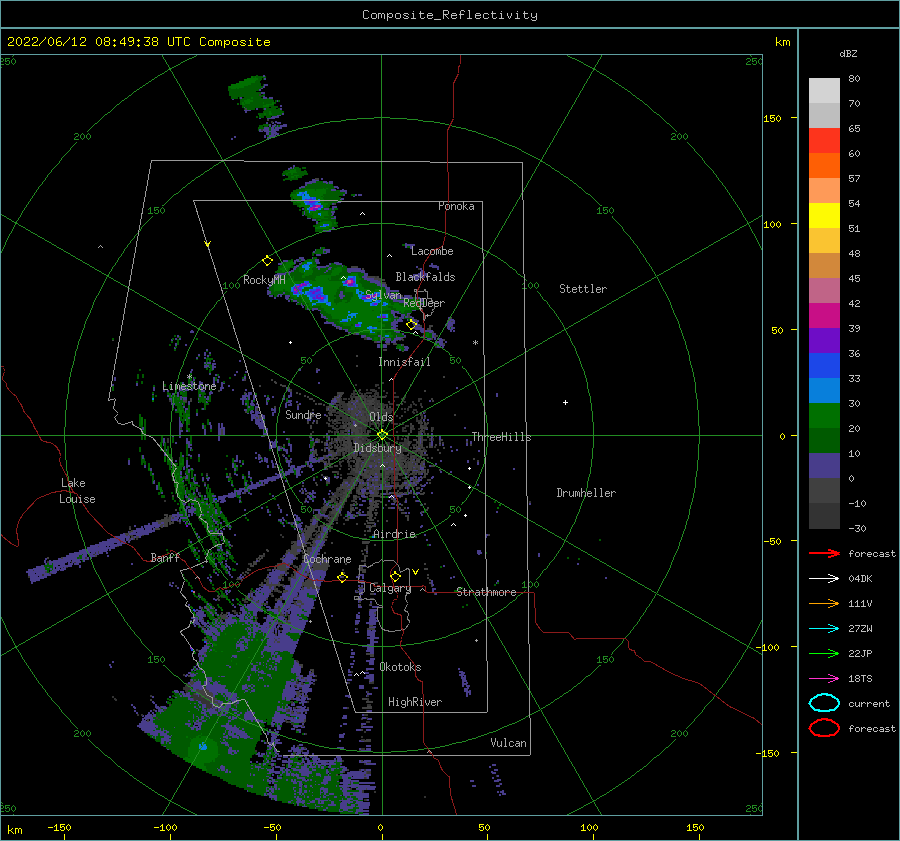Click the RockyMH label
This screenshot has width=900, height=841.
tap(264, 280)
